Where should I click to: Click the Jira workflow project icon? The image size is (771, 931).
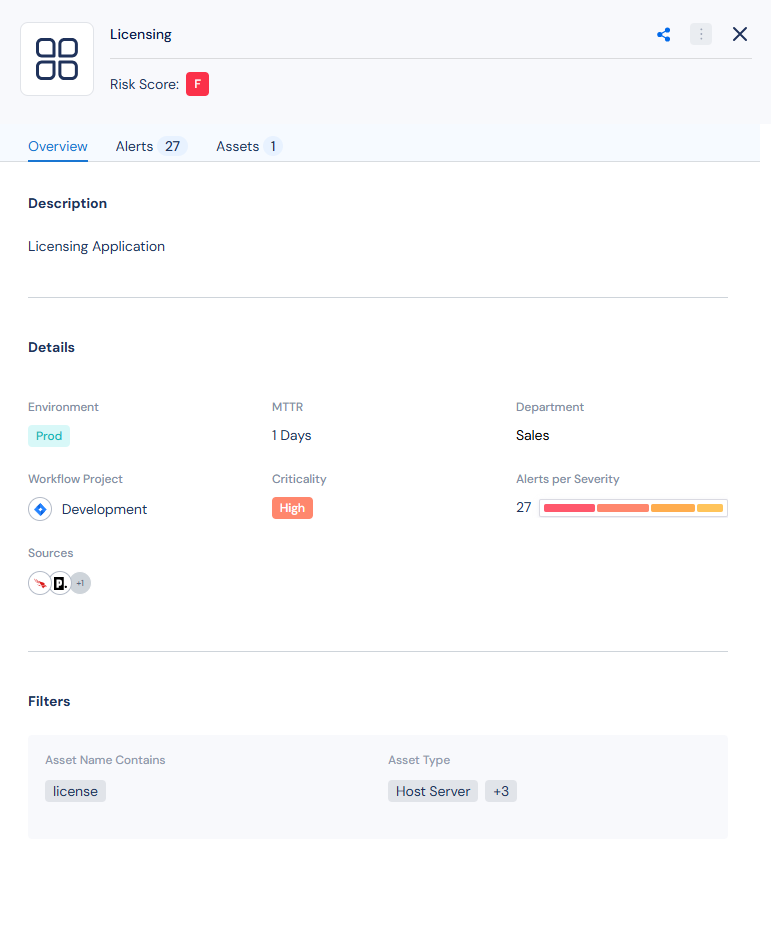(x=40, y=509)
